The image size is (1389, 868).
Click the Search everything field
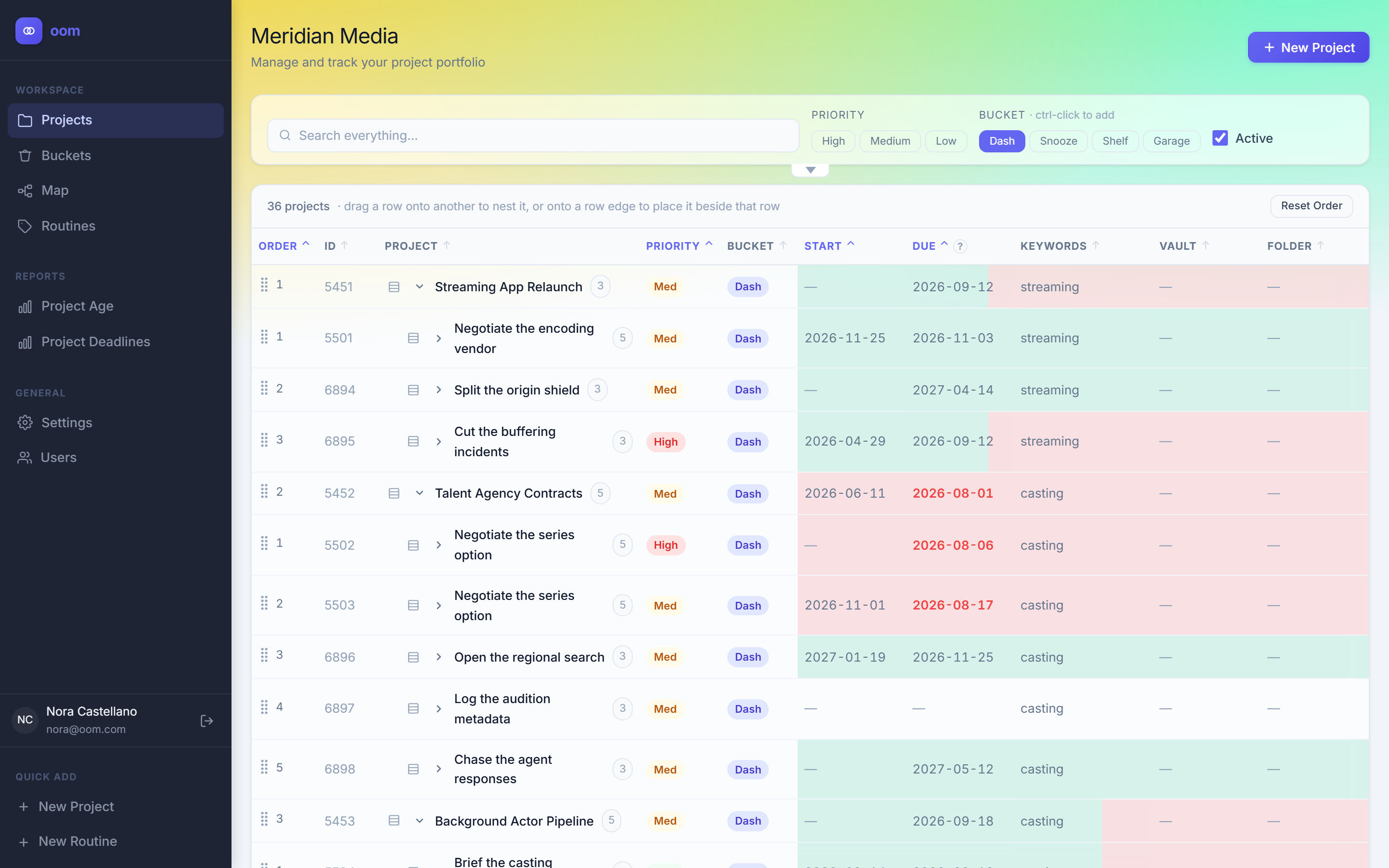(533, 136)
